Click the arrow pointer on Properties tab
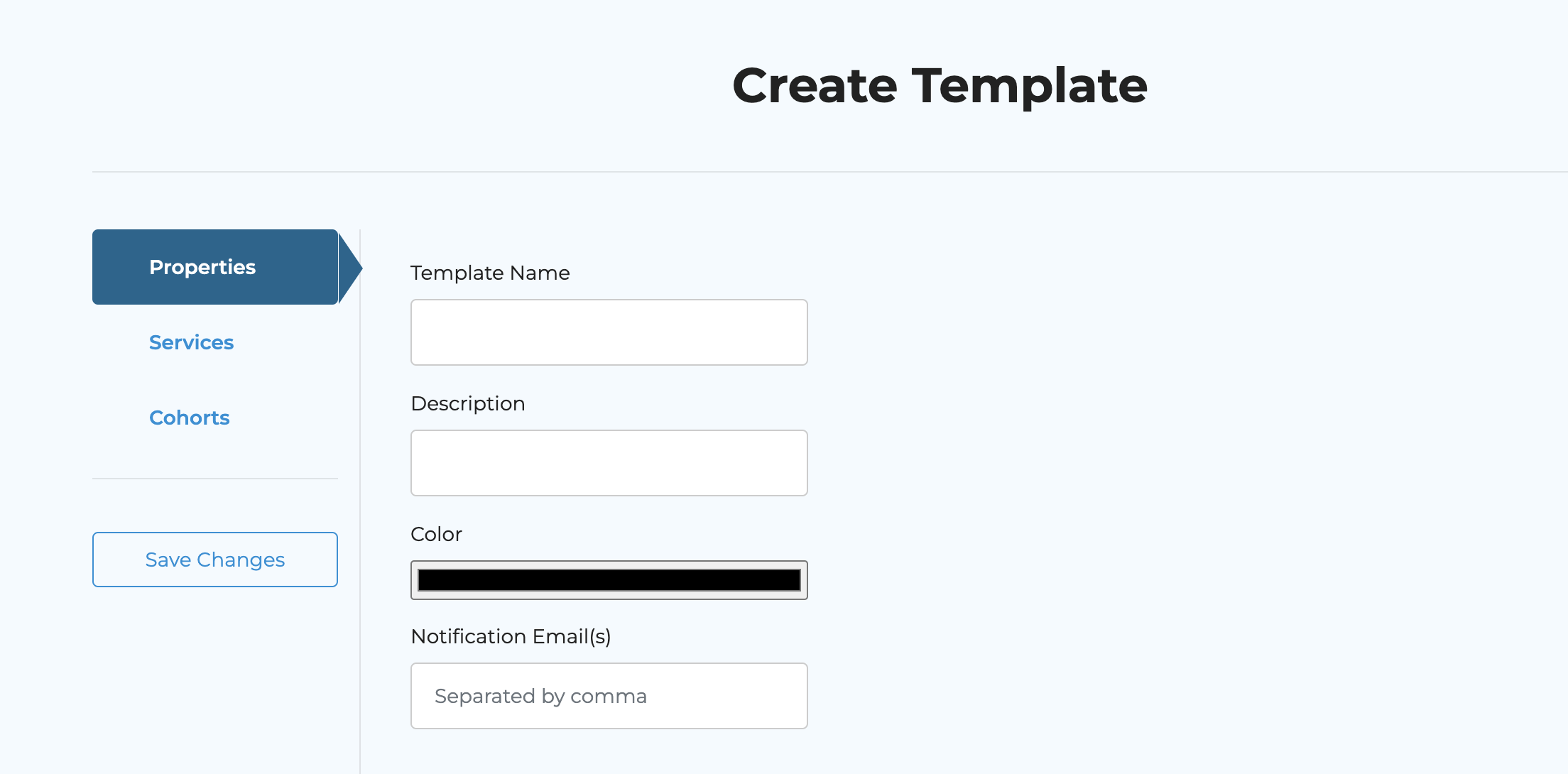The width and height of the screenshot is (1568, 774). pyautogui.click(x=350, y=268)
